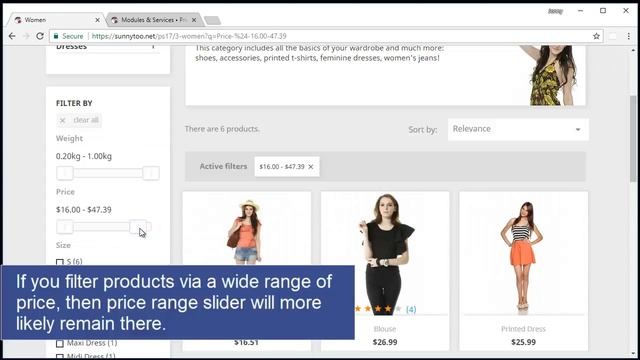Open the Printed Dress product image
The width and height of the screenshot is (640, 360).
[x=523, y=254]
